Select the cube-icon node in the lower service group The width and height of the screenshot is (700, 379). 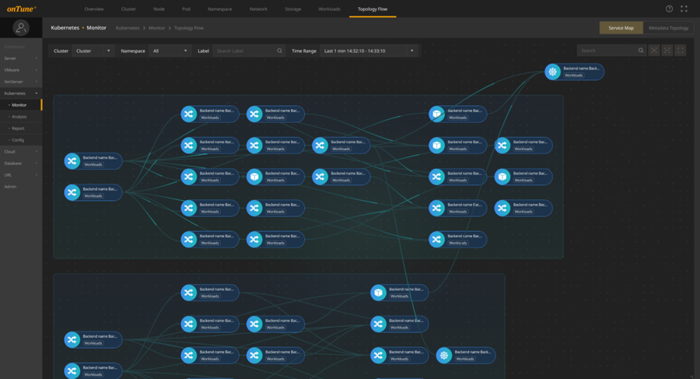[399, 293]
